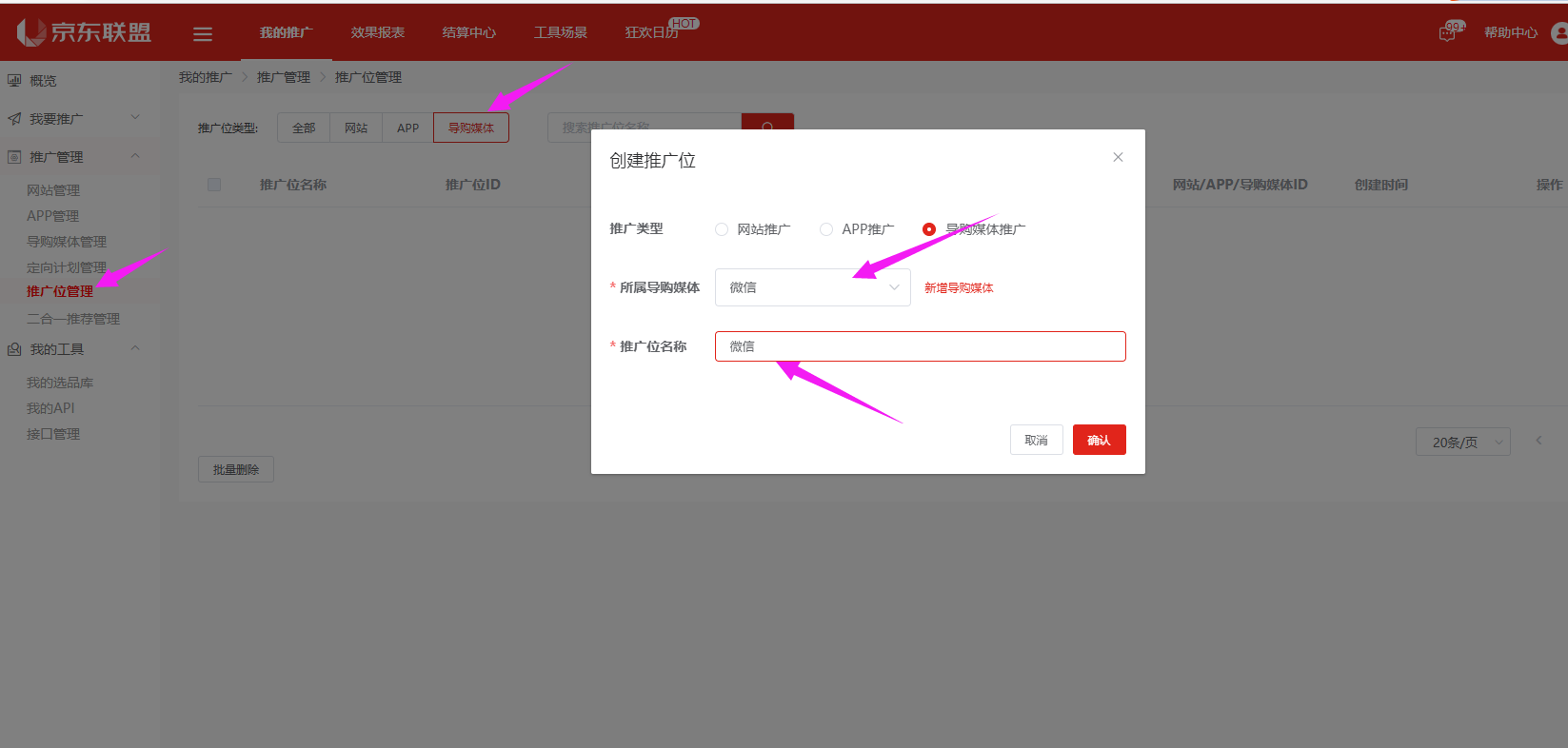Click 创建时间 column header
This screenshot has width=1568, height=748.
(1381, 185)
